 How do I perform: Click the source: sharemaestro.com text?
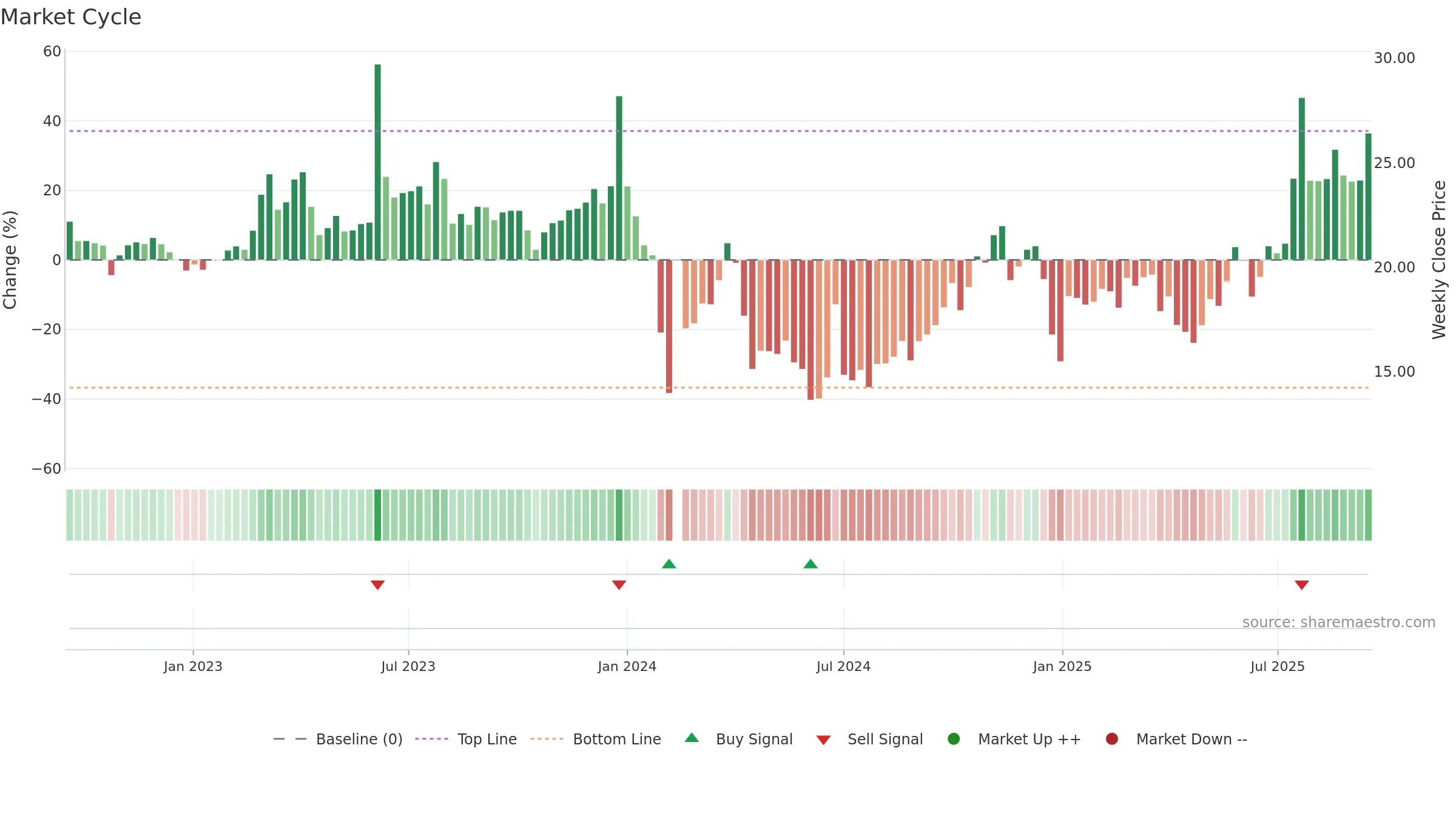1339,622
